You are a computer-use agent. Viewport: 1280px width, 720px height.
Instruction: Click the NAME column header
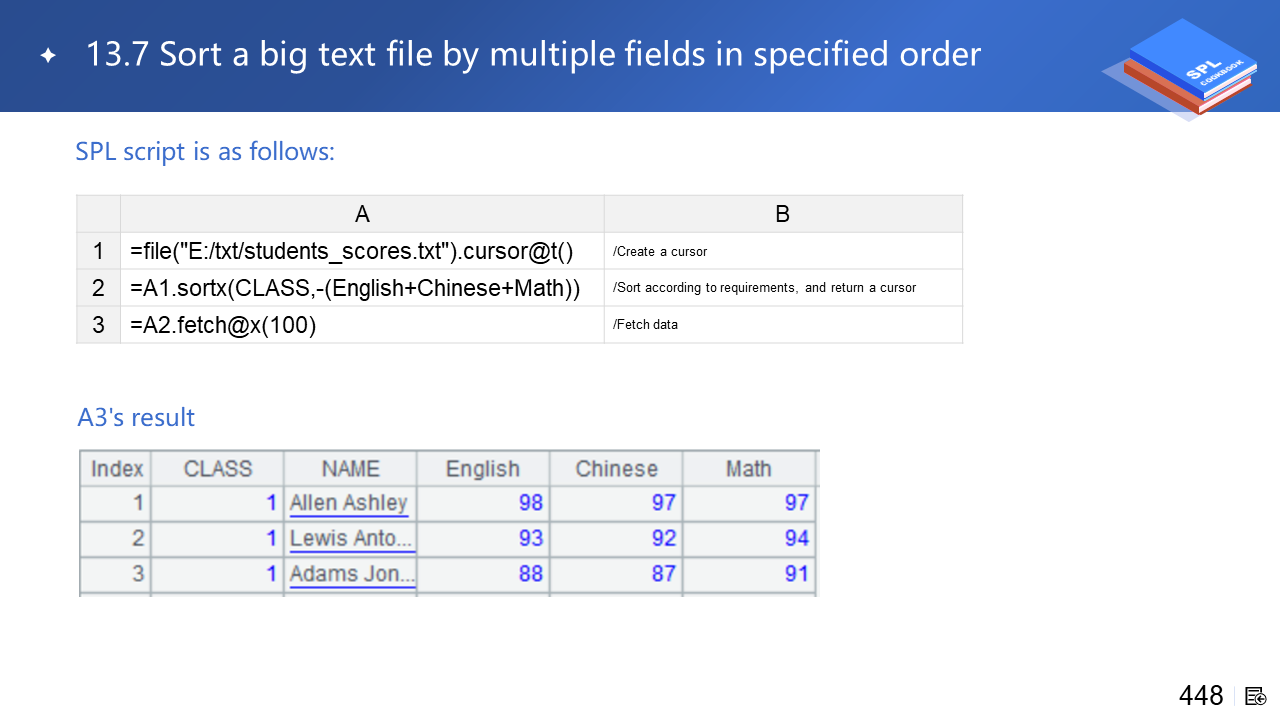[350, 469]
